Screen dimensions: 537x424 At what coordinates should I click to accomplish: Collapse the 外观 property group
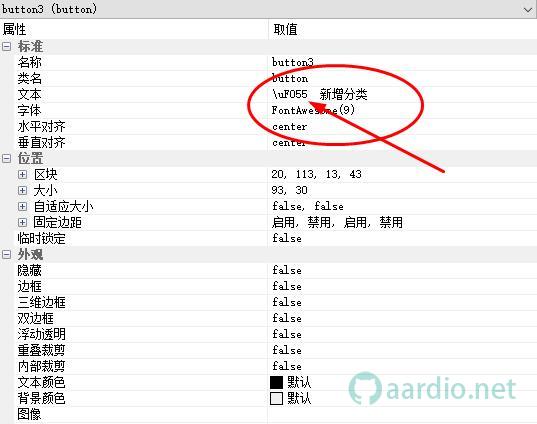click(7, 254)
